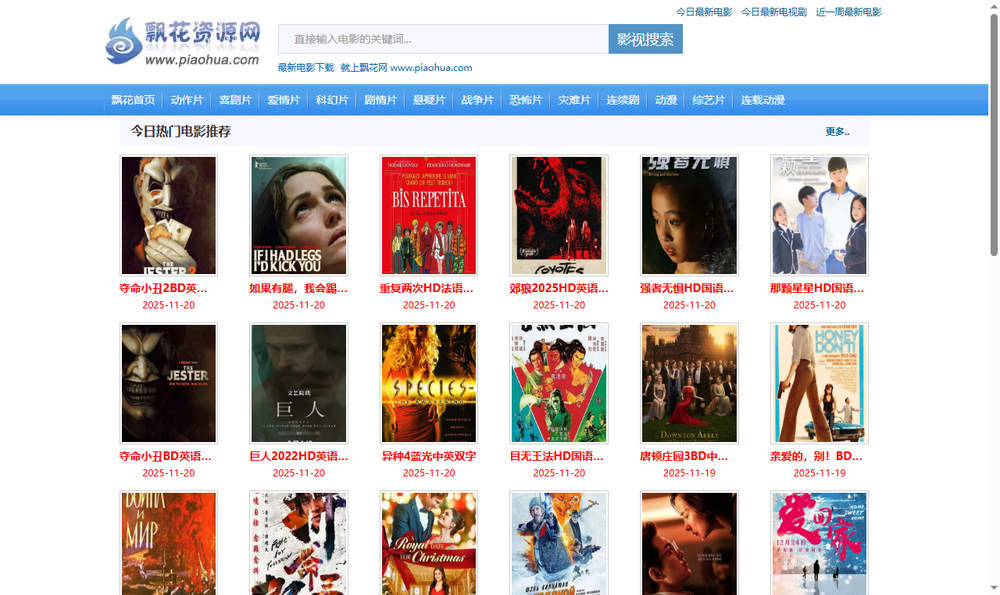Focus the movie keyword search field
This screenshot has height=595, width=1000.
[443, 39]
